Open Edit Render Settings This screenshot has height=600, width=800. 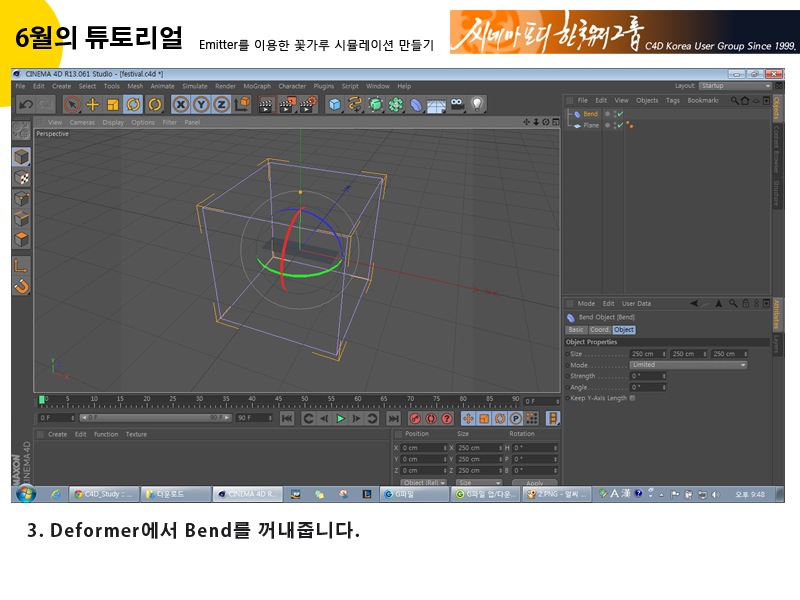(x=308, y=105)
